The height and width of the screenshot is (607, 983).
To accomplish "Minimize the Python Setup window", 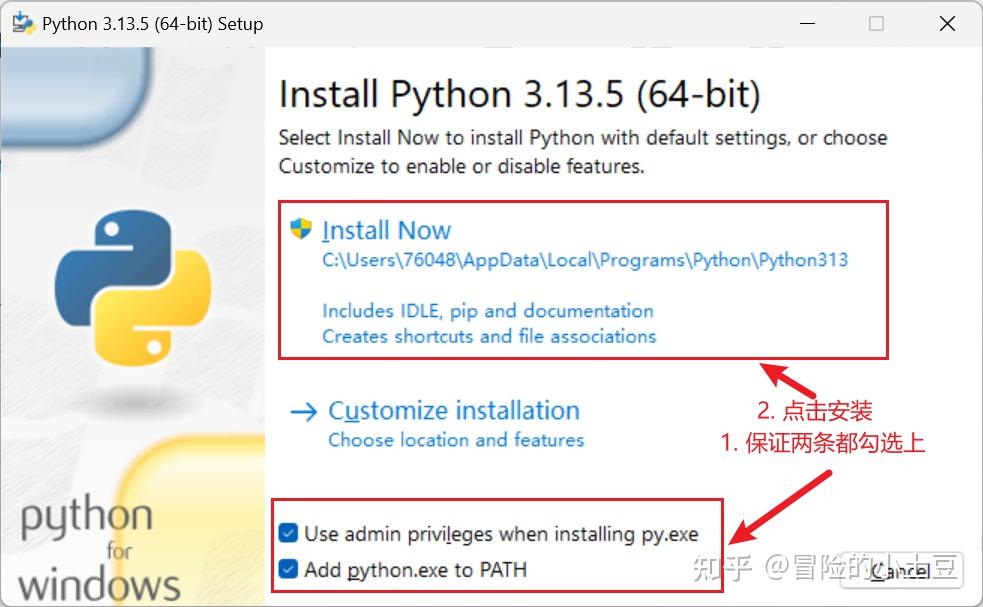I will point(806,22).
